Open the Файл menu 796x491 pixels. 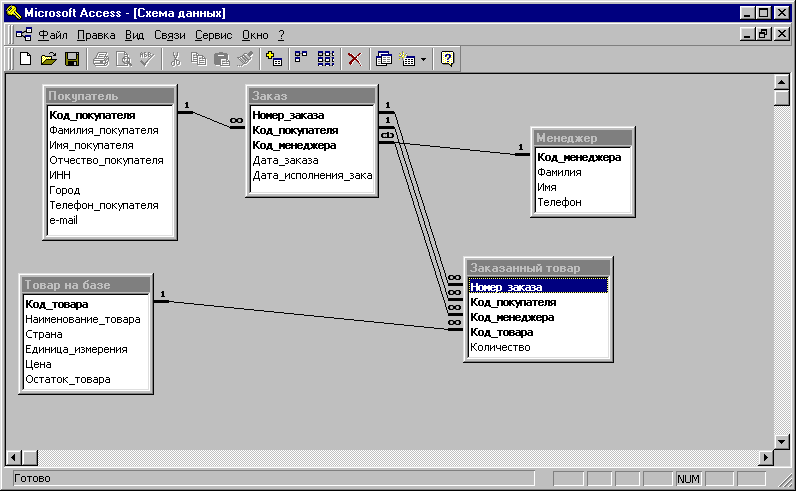click(53, 35)
